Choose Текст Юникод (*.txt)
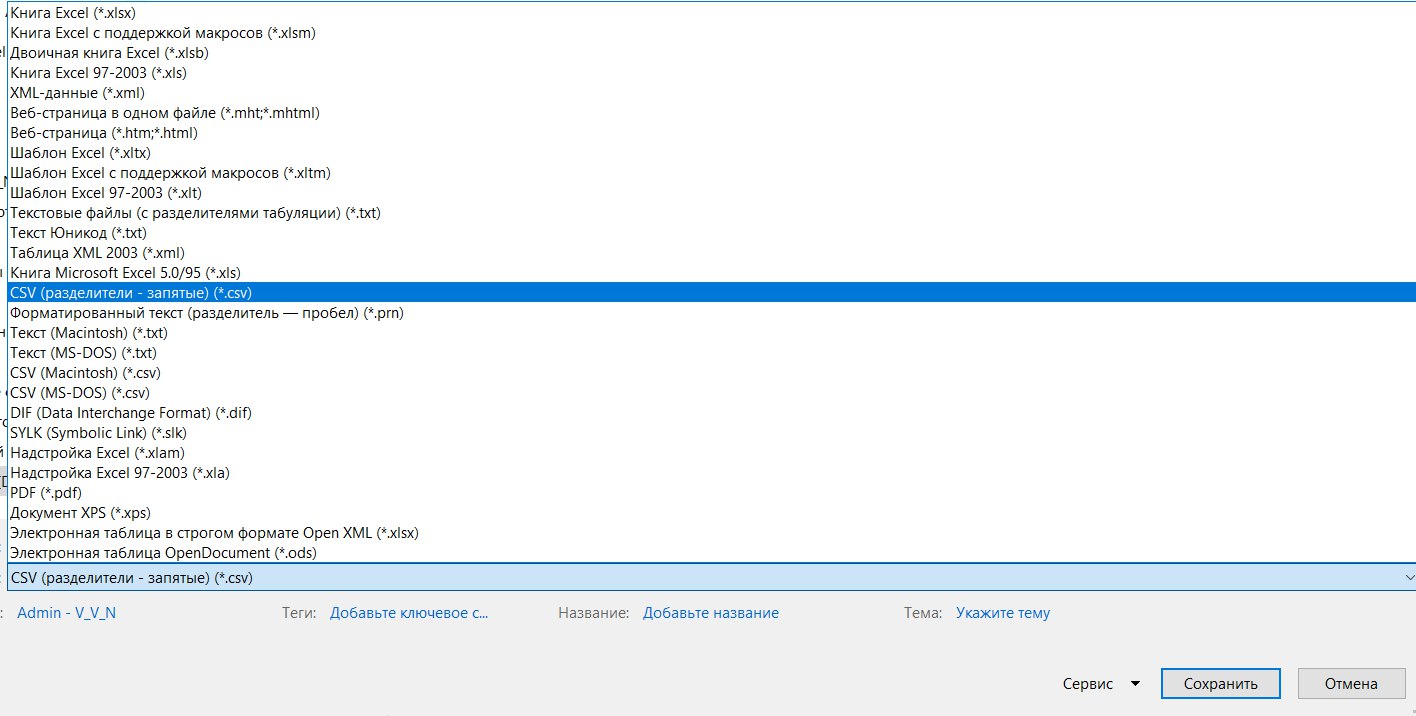The image size is (1416, 716). (711, 233)
